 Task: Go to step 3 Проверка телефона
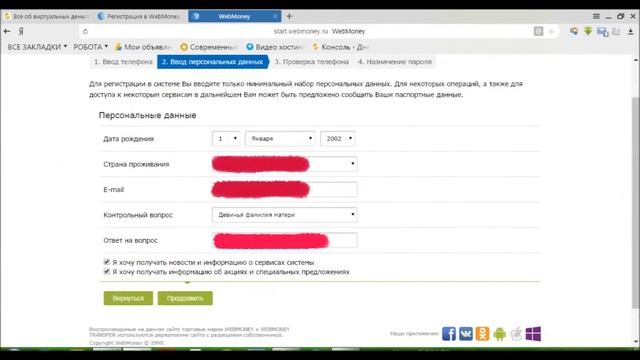(x=311, y=62)
